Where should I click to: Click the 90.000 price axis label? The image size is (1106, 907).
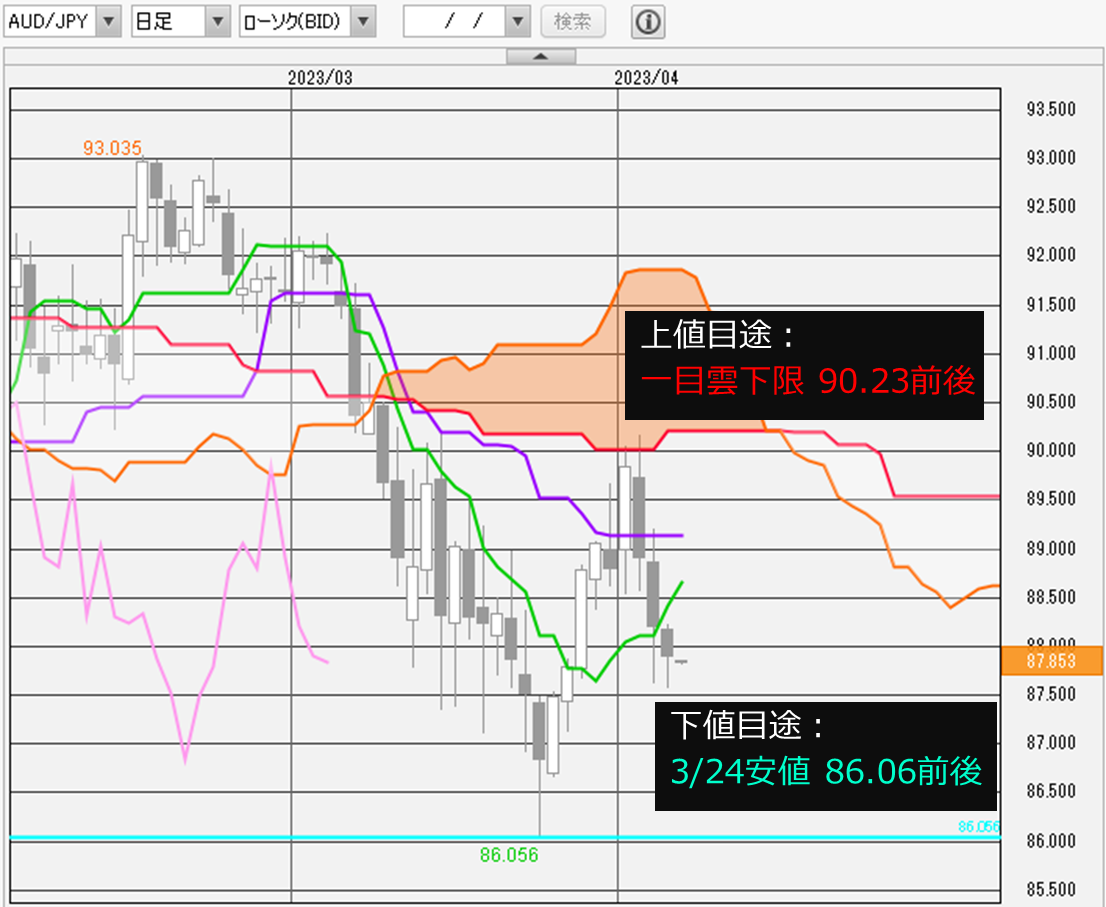click(1051, 450)
